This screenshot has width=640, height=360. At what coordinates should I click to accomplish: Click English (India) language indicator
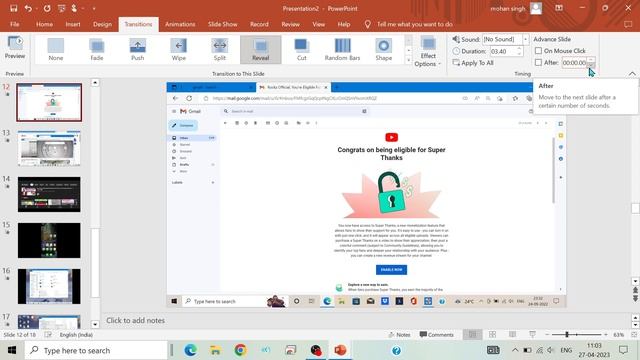click(76, 335)
